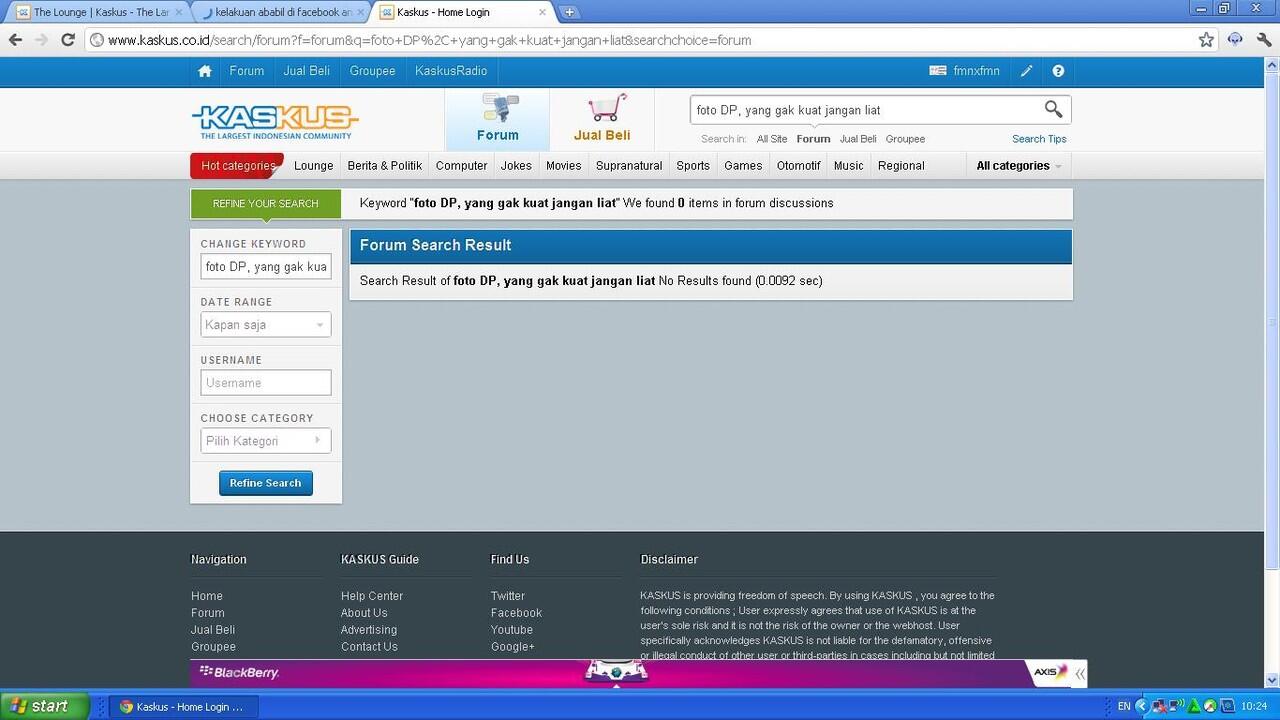Open About Us footer link
Viewport: 1280px width, 720px height.
pos(364,613)
